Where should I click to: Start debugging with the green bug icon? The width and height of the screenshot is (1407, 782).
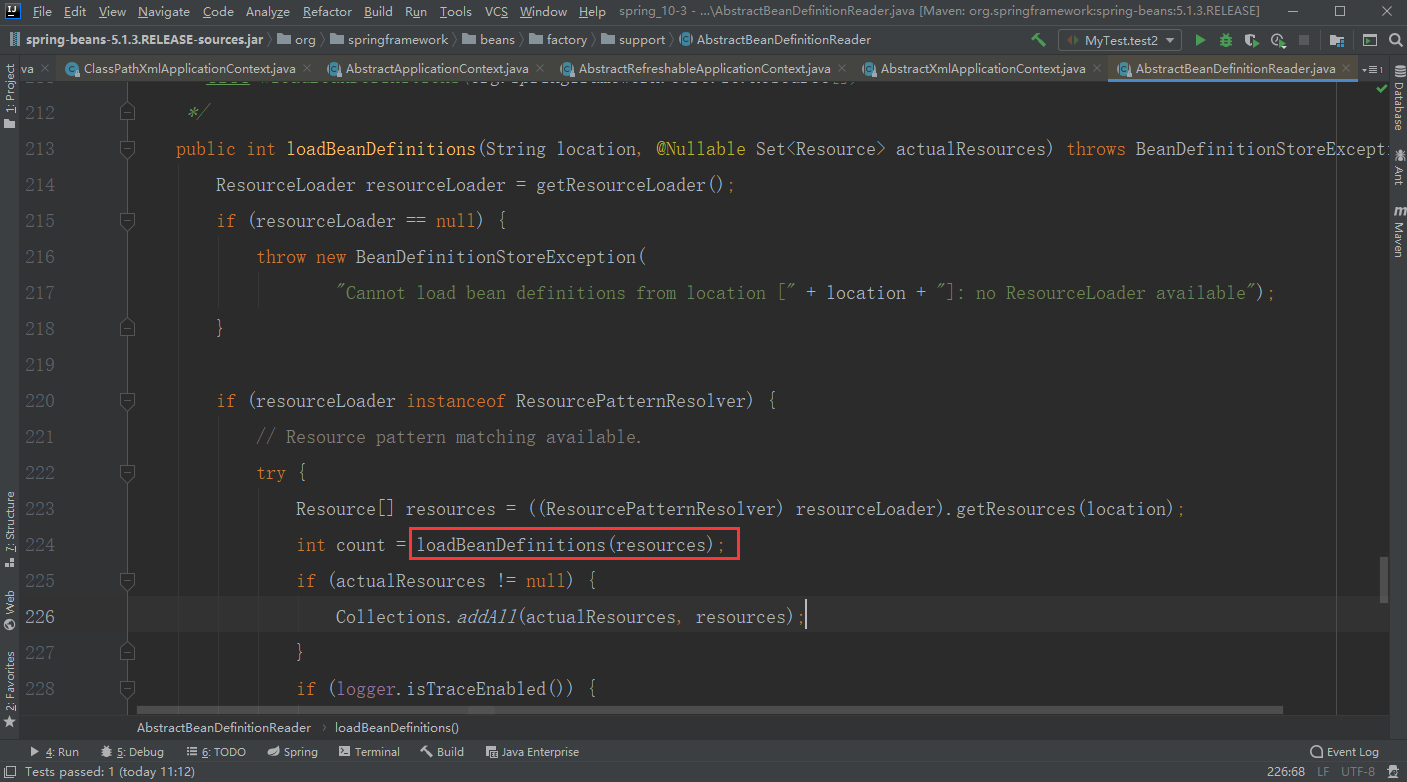(1226, 40)
